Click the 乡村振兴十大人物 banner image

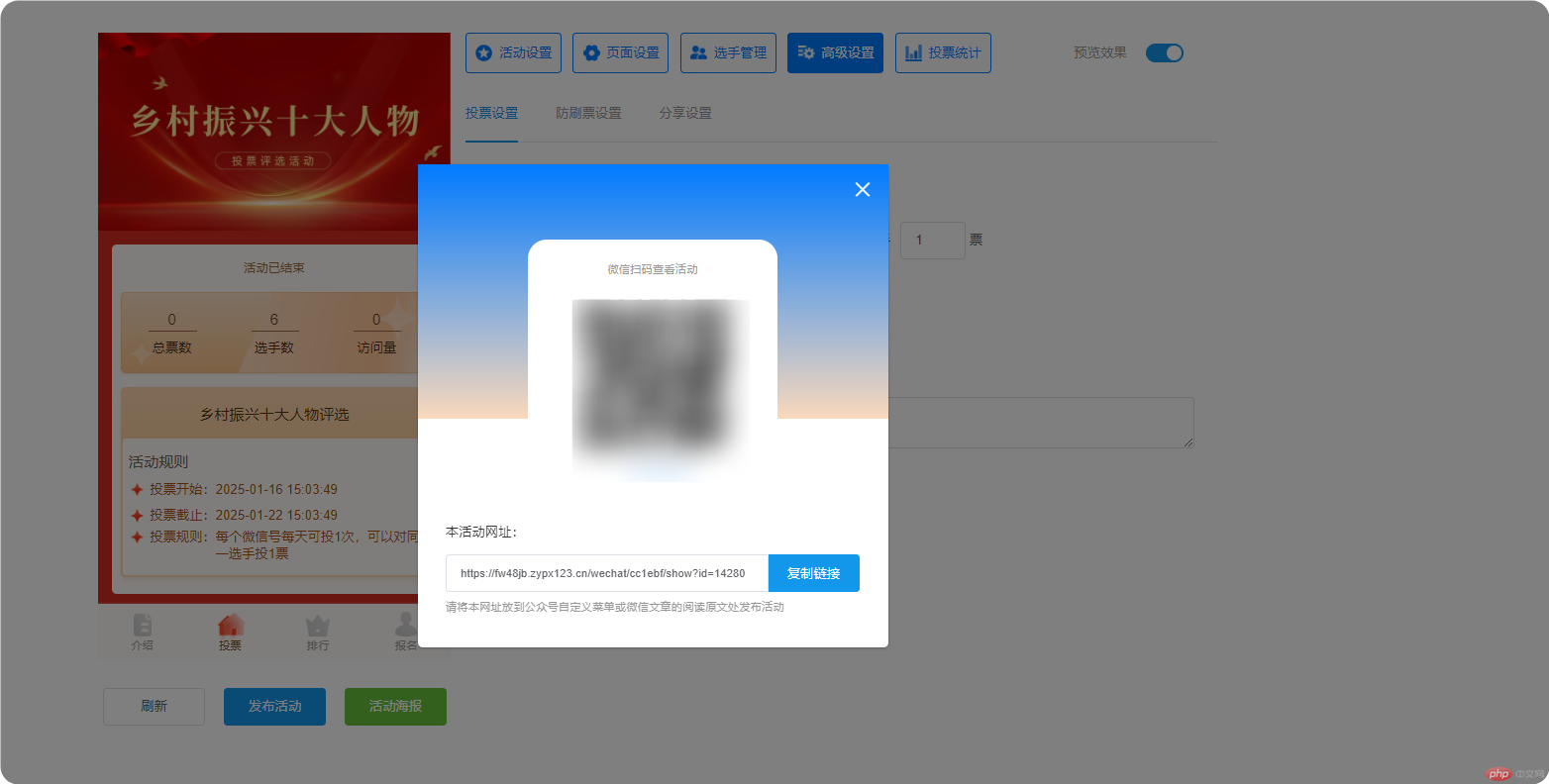[274, 132]
